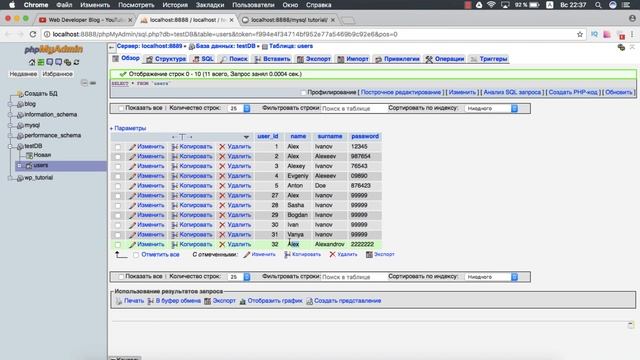Screen dimensions: 640x360
Task: Click the pencil icon in the С отмеченными bar
Action: pos(247,254)
